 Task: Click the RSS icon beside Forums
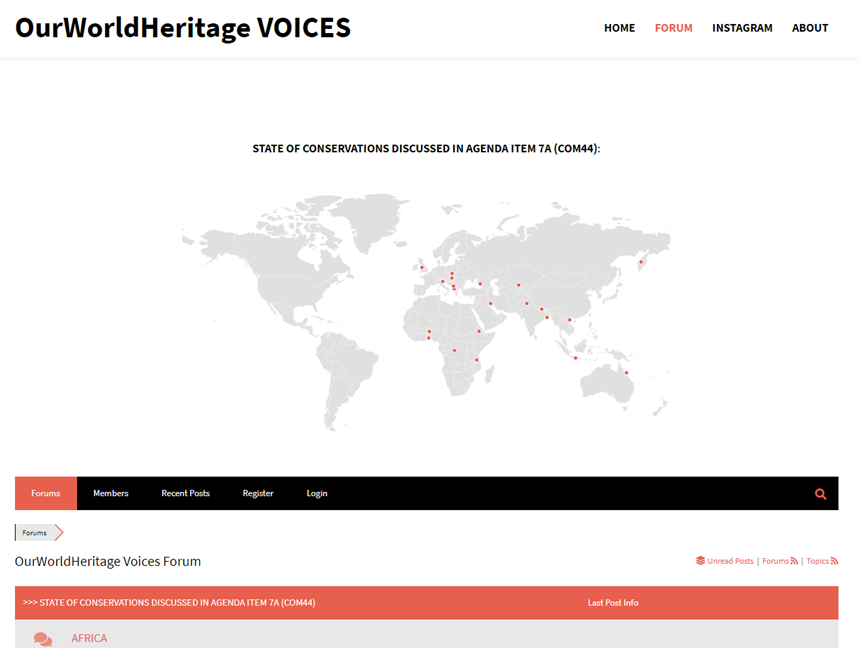pyautogui.click(x=794, y=561)
